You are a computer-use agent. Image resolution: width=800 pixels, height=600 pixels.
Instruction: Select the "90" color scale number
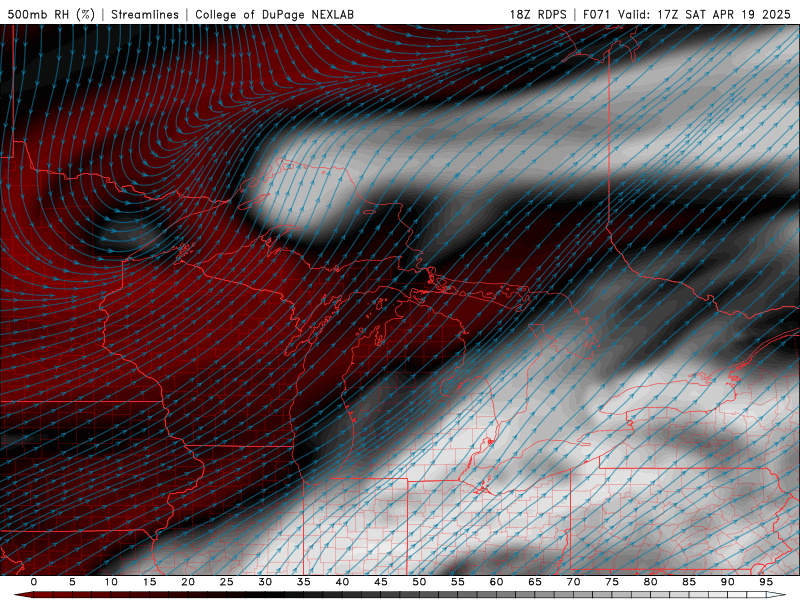[727, 582]
